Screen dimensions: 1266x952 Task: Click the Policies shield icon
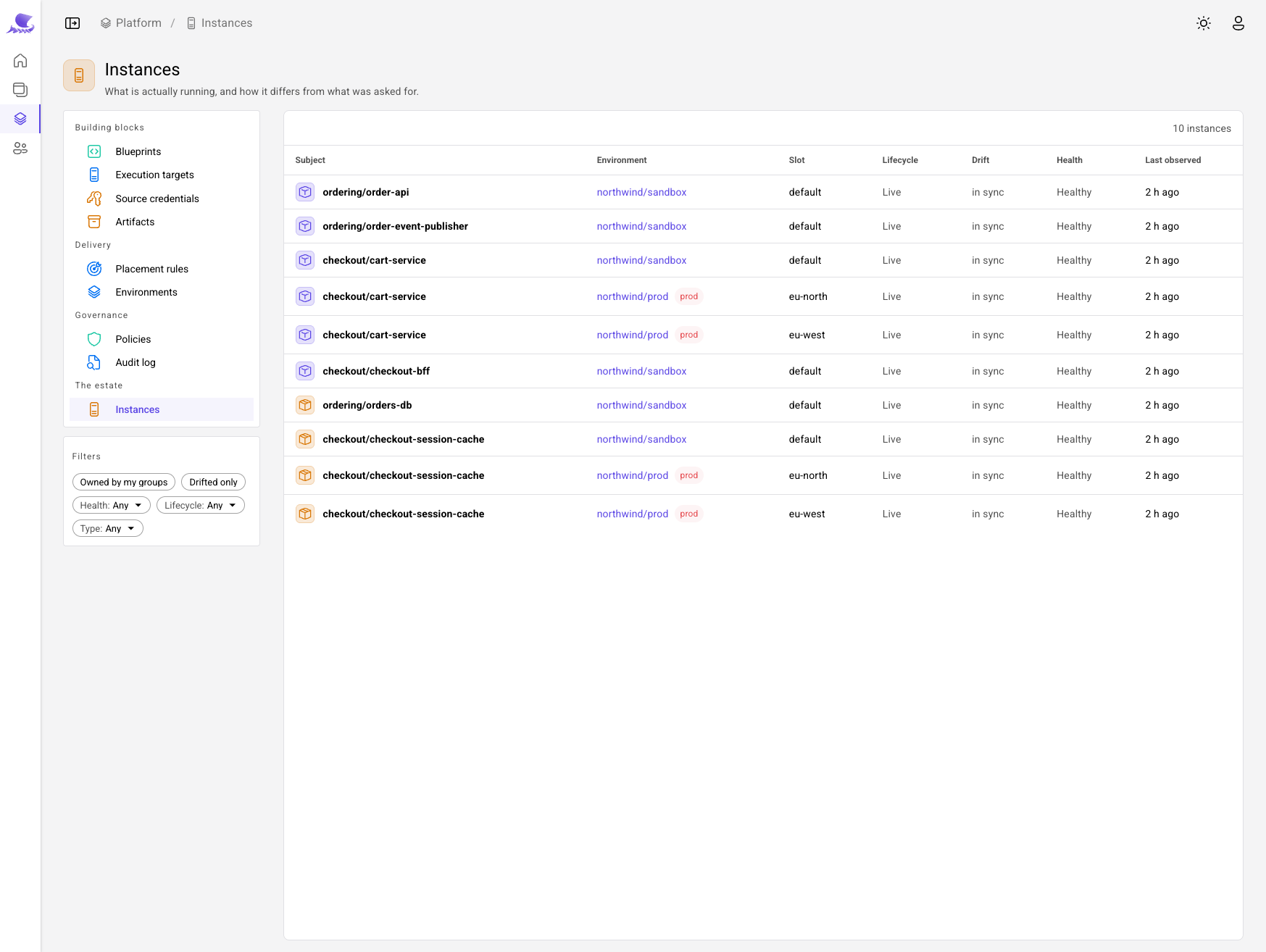point(94,339)
